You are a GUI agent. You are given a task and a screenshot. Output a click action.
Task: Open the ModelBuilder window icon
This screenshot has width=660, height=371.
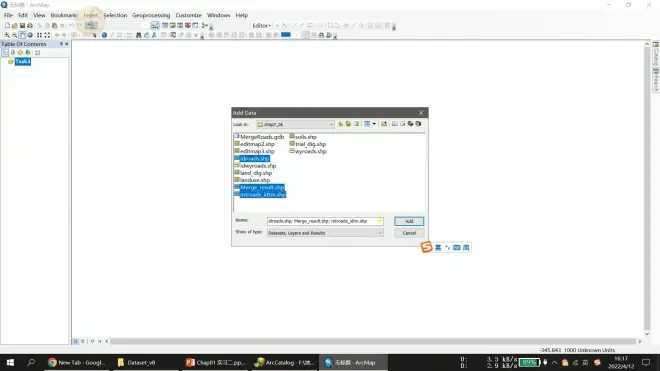pyautogui.click(x=205, y=26)
